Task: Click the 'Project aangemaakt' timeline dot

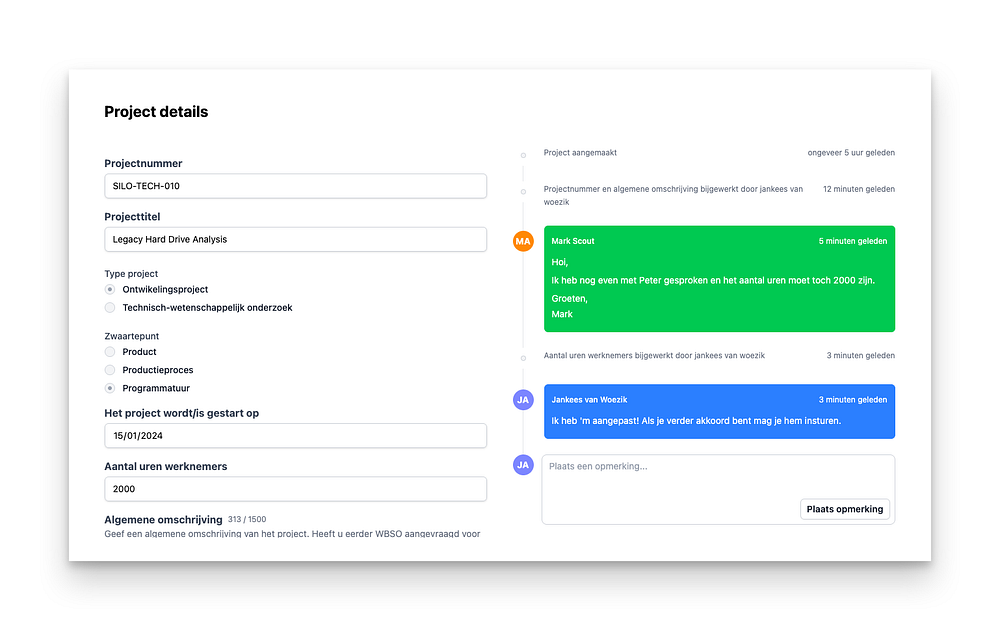Action: click(x=523, y=155)
